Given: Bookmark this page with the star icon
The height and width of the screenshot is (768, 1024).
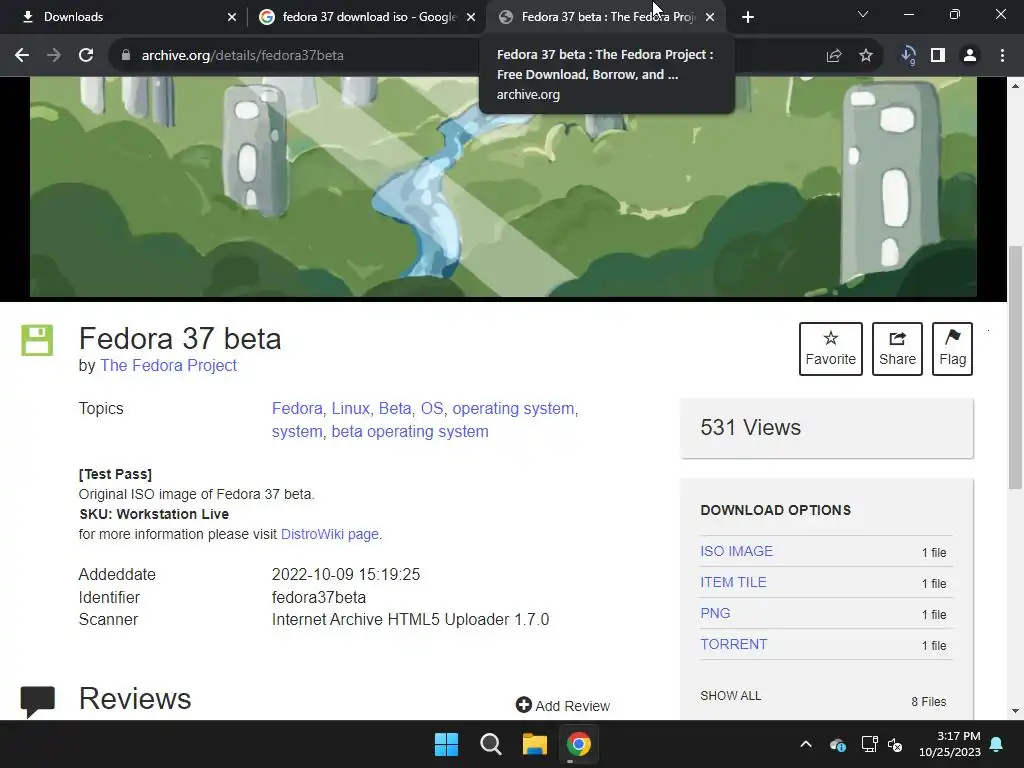Looking at the screenshot, I should tap(866, 56).
